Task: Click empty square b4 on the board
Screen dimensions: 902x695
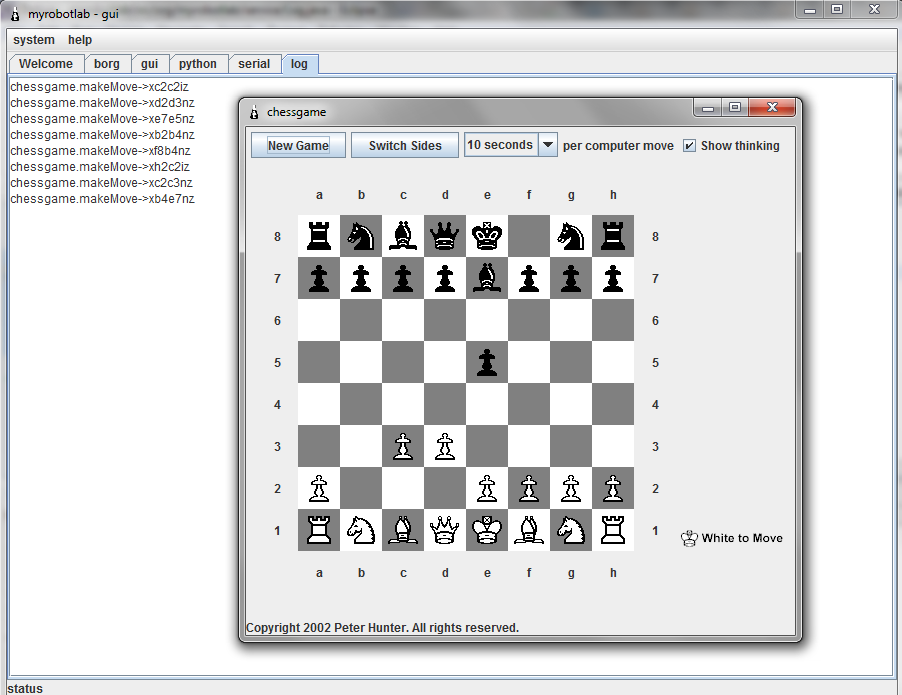Action: [x=361, y=404]
